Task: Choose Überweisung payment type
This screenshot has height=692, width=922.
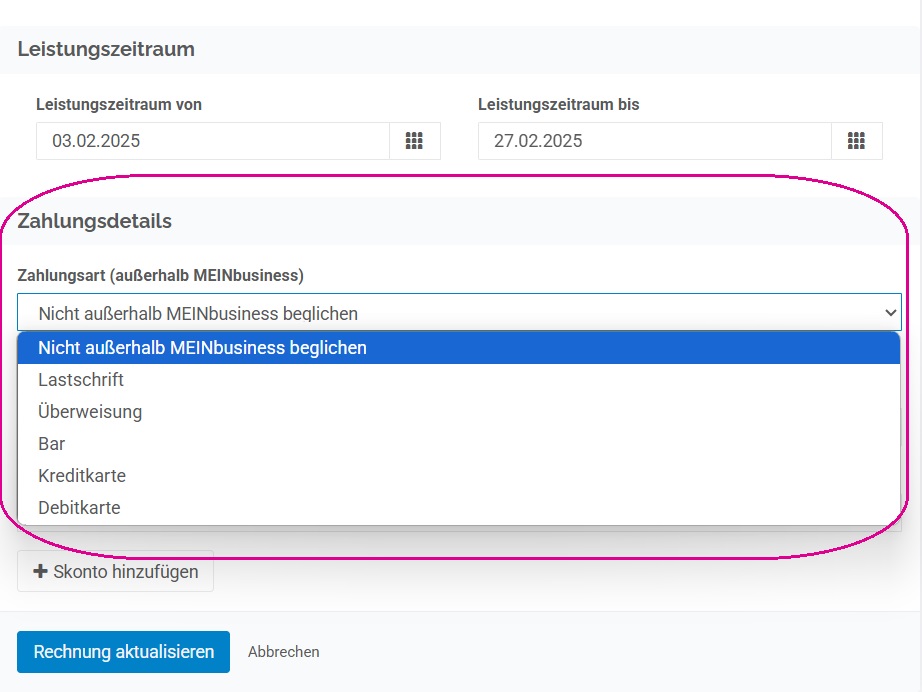Action: 459,412
